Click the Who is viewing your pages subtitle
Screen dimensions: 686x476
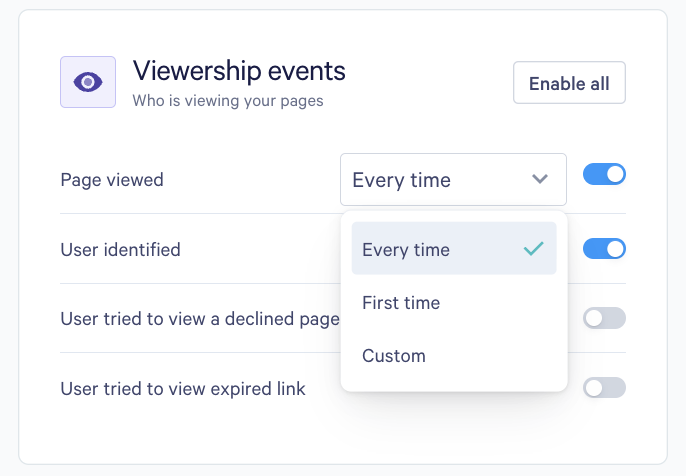coord(228,100)
